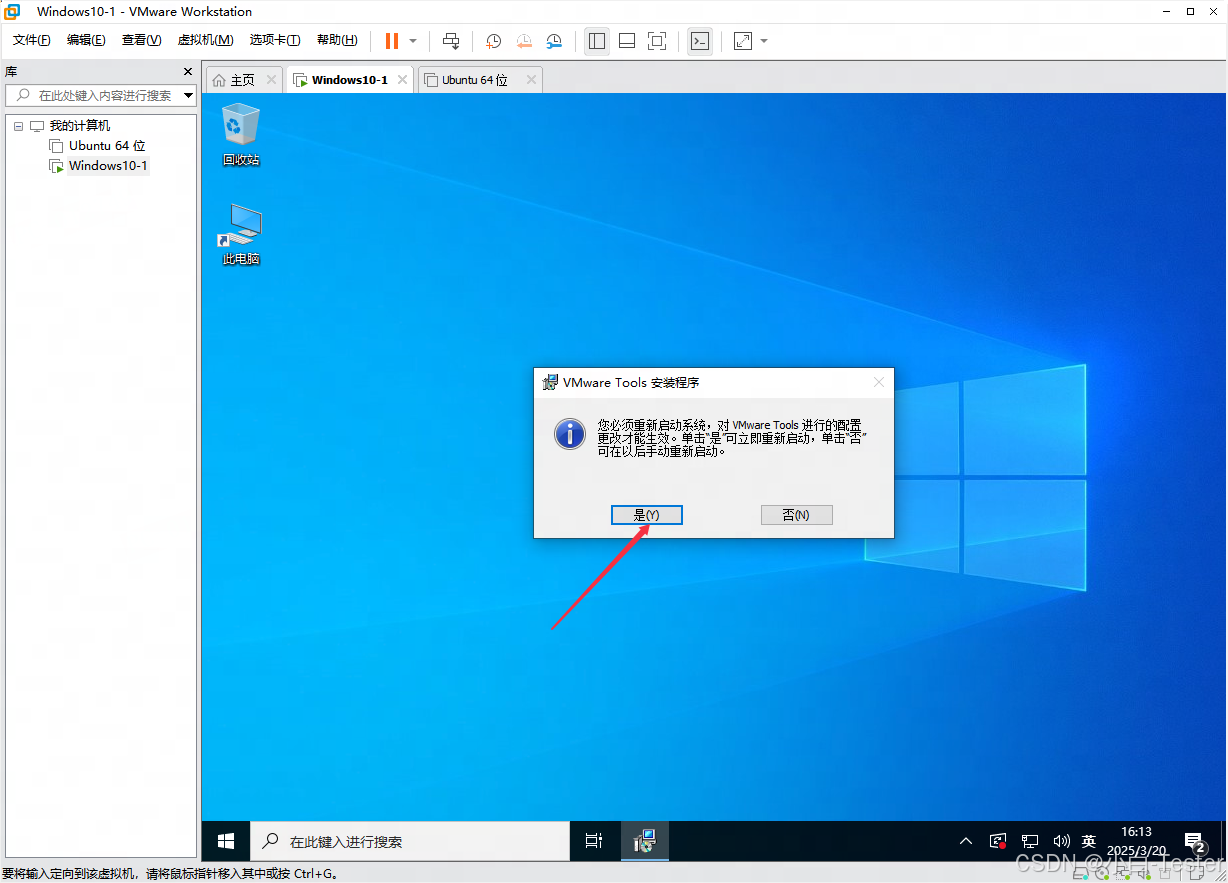Select Ubuntu 64 位 in the library tree
This screenshot has height=883, width=1228.
(107, 146)
